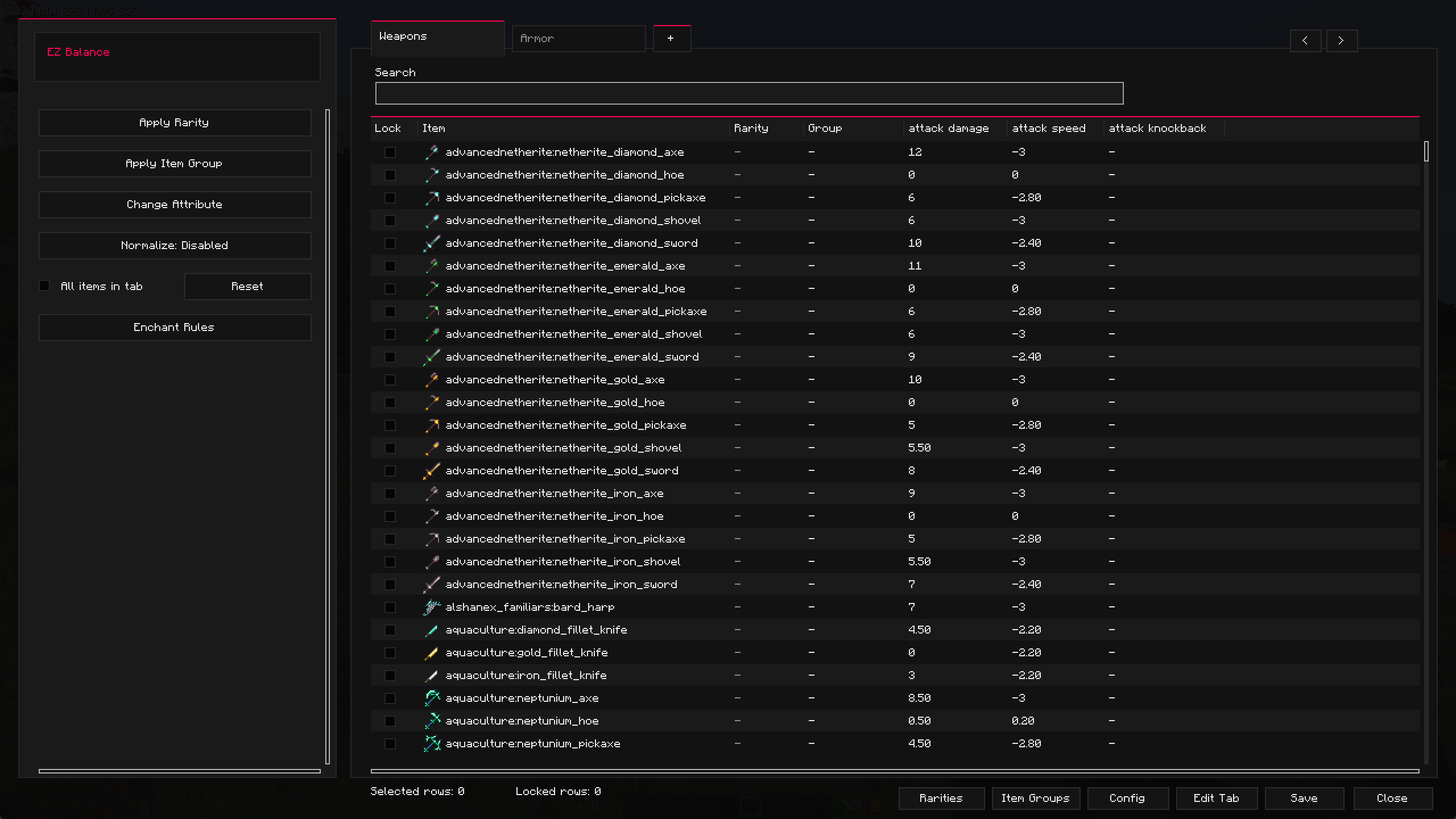Open the Change Attribute action
Screen dimensions: 1456x819
pyautogui.click(x=175, y=205)
